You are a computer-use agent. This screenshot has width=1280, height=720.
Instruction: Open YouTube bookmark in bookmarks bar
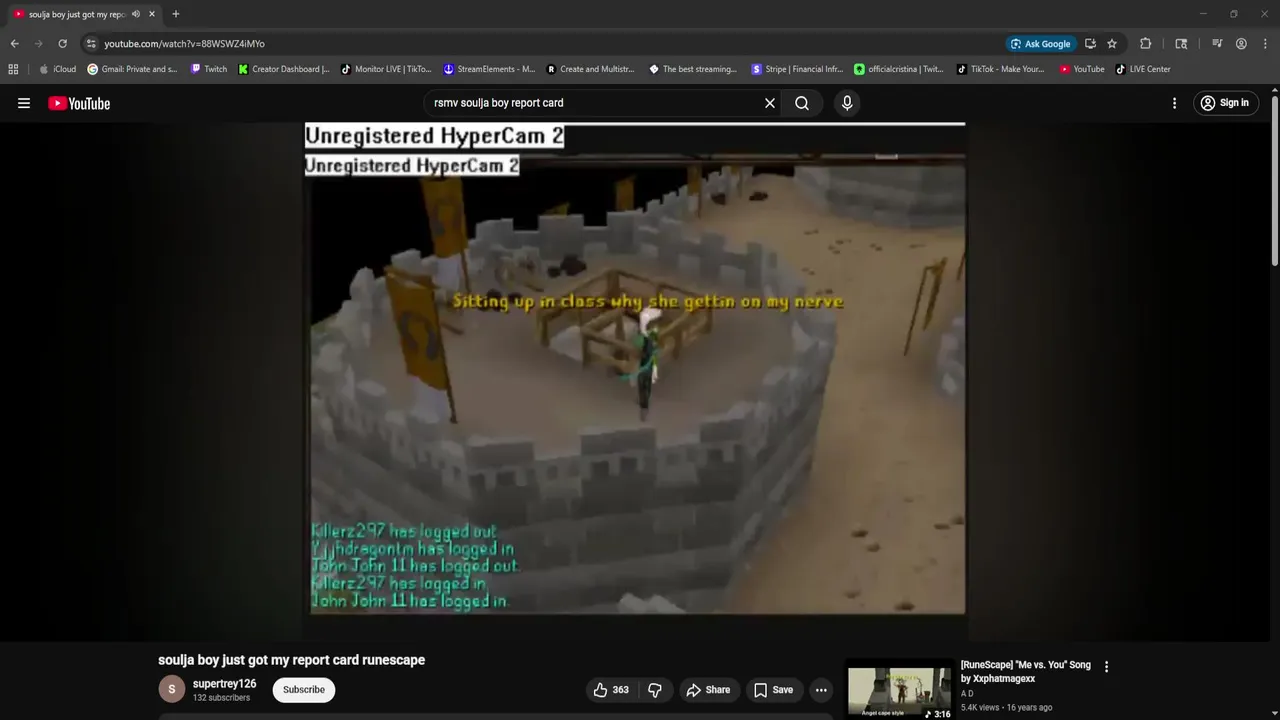tap(1082, 69)
